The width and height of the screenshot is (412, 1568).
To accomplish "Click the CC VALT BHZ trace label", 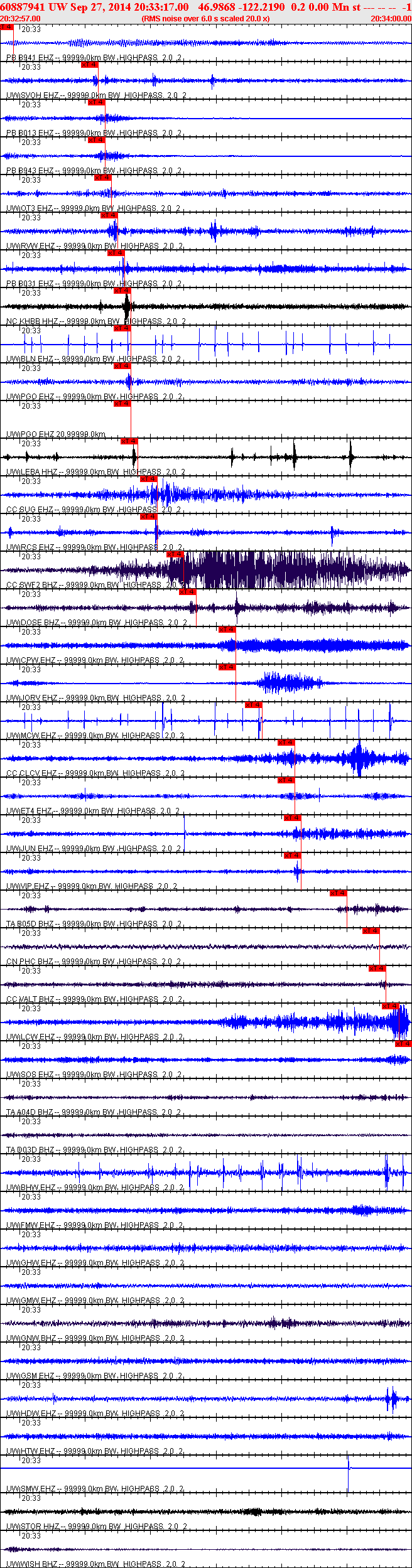I will [95, 999].
